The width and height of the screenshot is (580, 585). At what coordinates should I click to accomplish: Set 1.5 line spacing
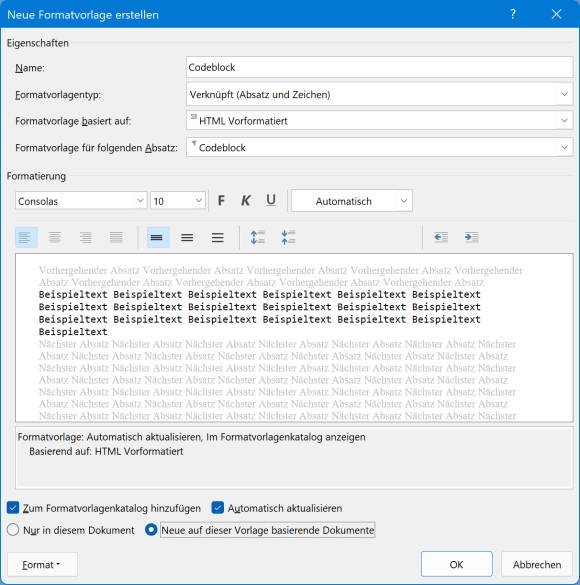pyautogui.click(x=187, y=237)
